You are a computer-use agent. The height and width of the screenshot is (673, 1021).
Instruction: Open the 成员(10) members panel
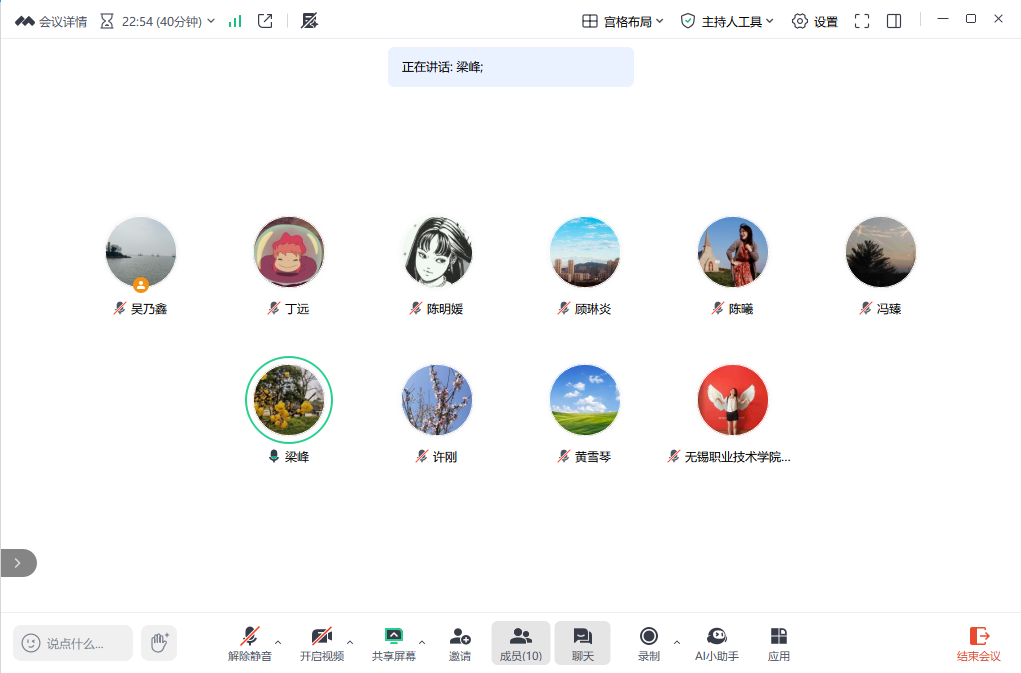pyautogui.click(x=520, y=643)
